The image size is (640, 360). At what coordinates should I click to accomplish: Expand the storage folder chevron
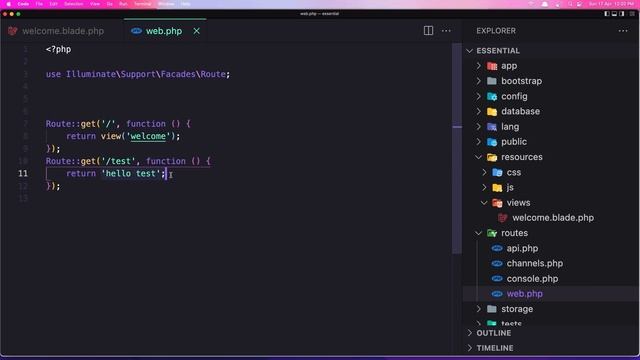479,309
